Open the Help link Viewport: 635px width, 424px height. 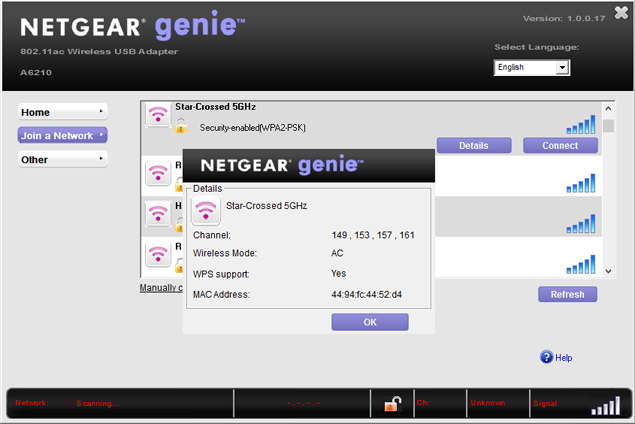coord(563,358)
